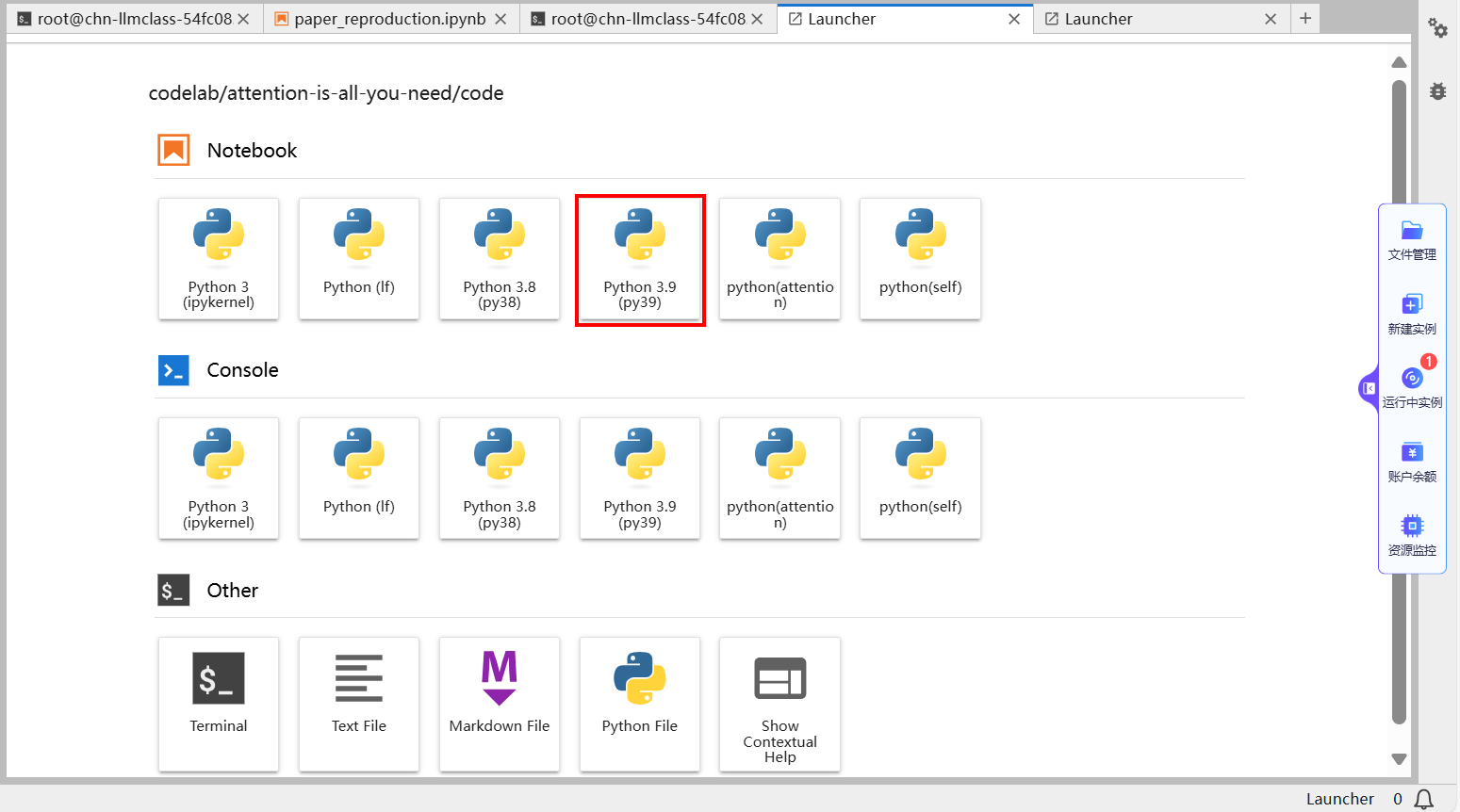Open notifications bell in status bar

point(1424,799)
